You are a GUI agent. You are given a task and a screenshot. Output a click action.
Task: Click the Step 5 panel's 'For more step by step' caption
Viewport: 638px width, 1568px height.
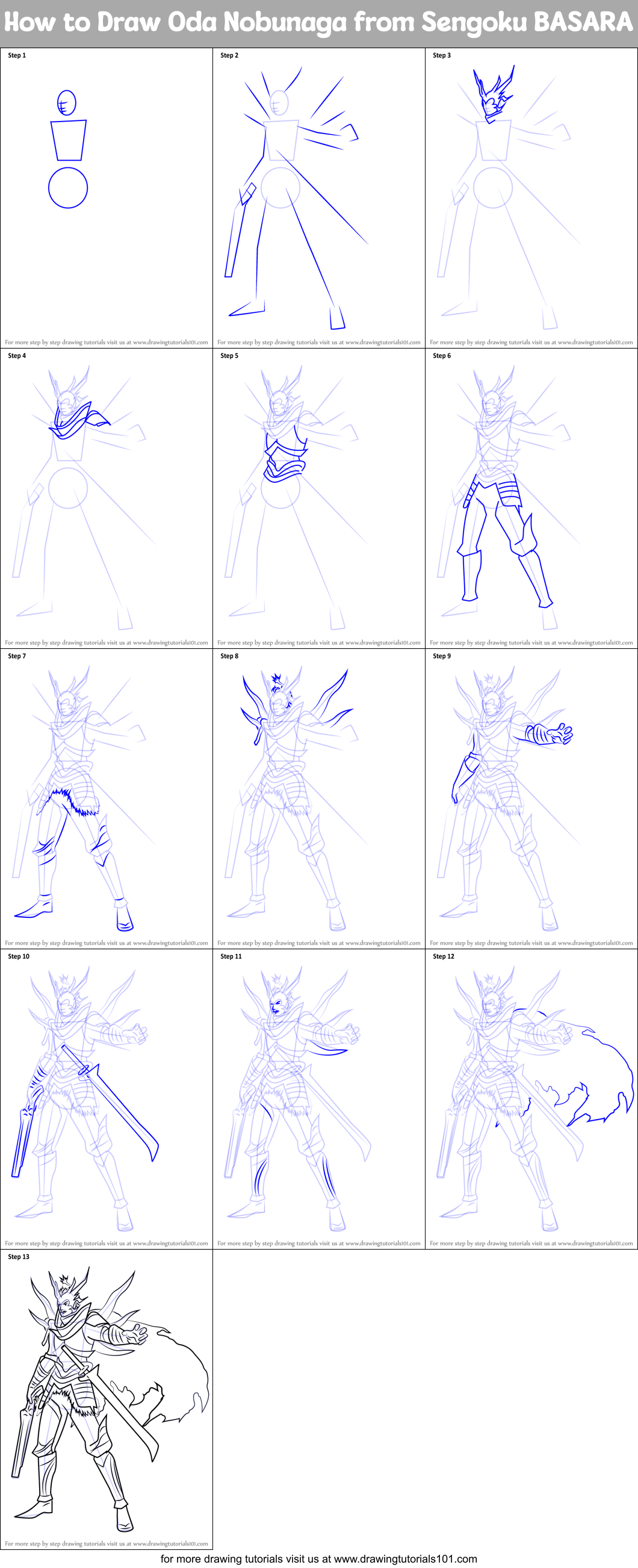point(319,642)
